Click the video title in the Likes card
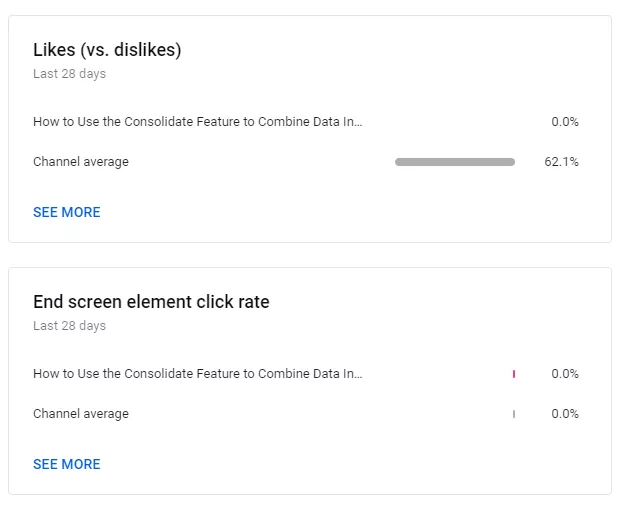 pos(198,122)
